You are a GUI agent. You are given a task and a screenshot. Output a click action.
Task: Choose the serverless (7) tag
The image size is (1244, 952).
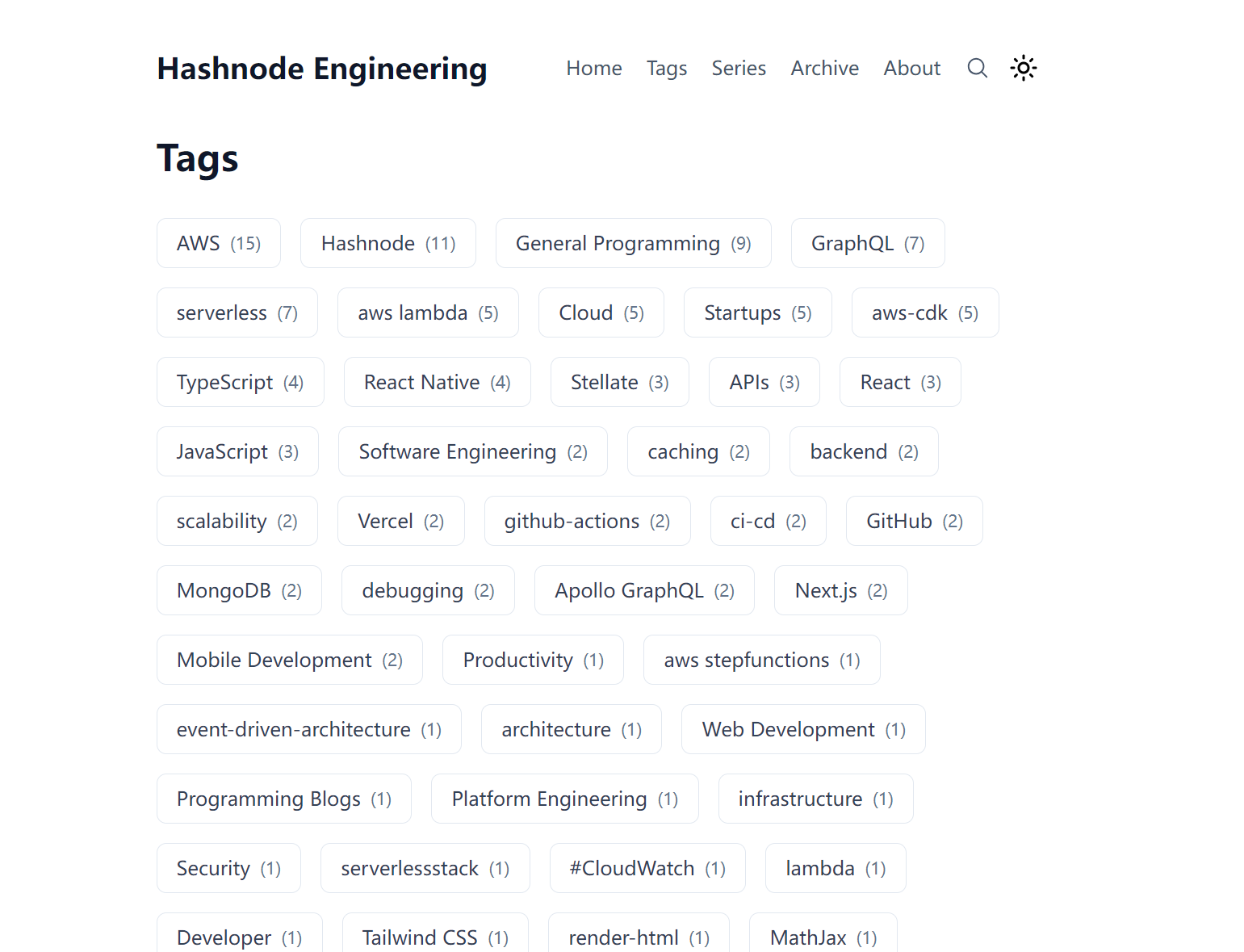[x=237, y=312]
